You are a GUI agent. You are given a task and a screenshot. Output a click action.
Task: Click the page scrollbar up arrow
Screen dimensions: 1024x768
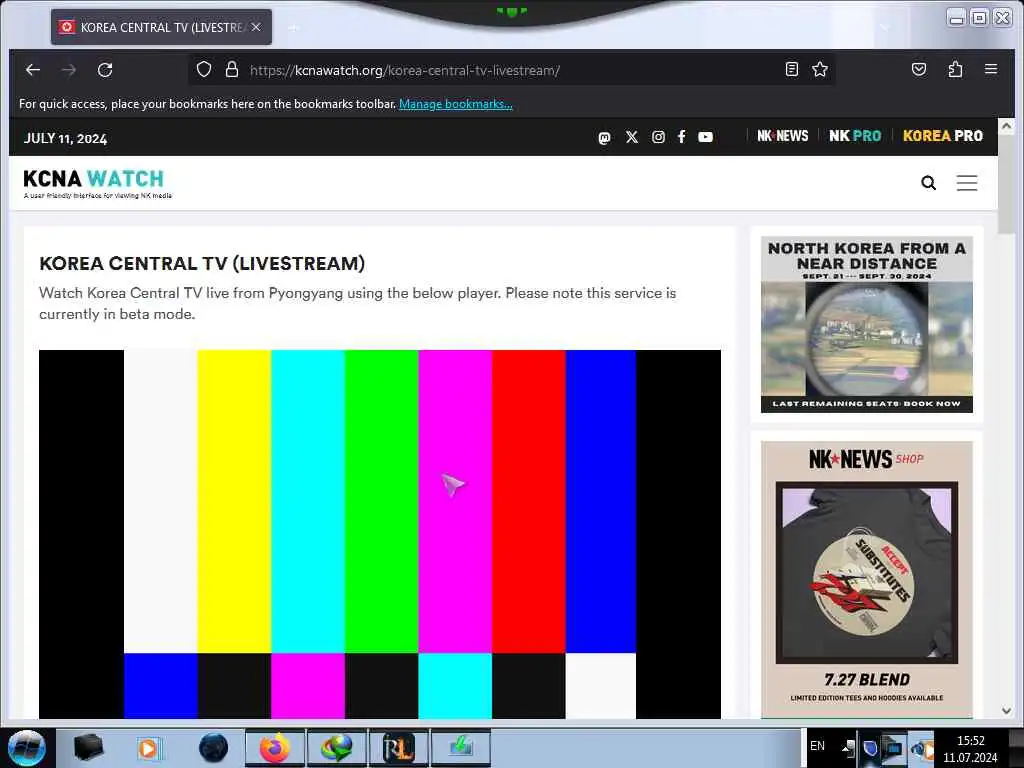tap(1006, 126)
